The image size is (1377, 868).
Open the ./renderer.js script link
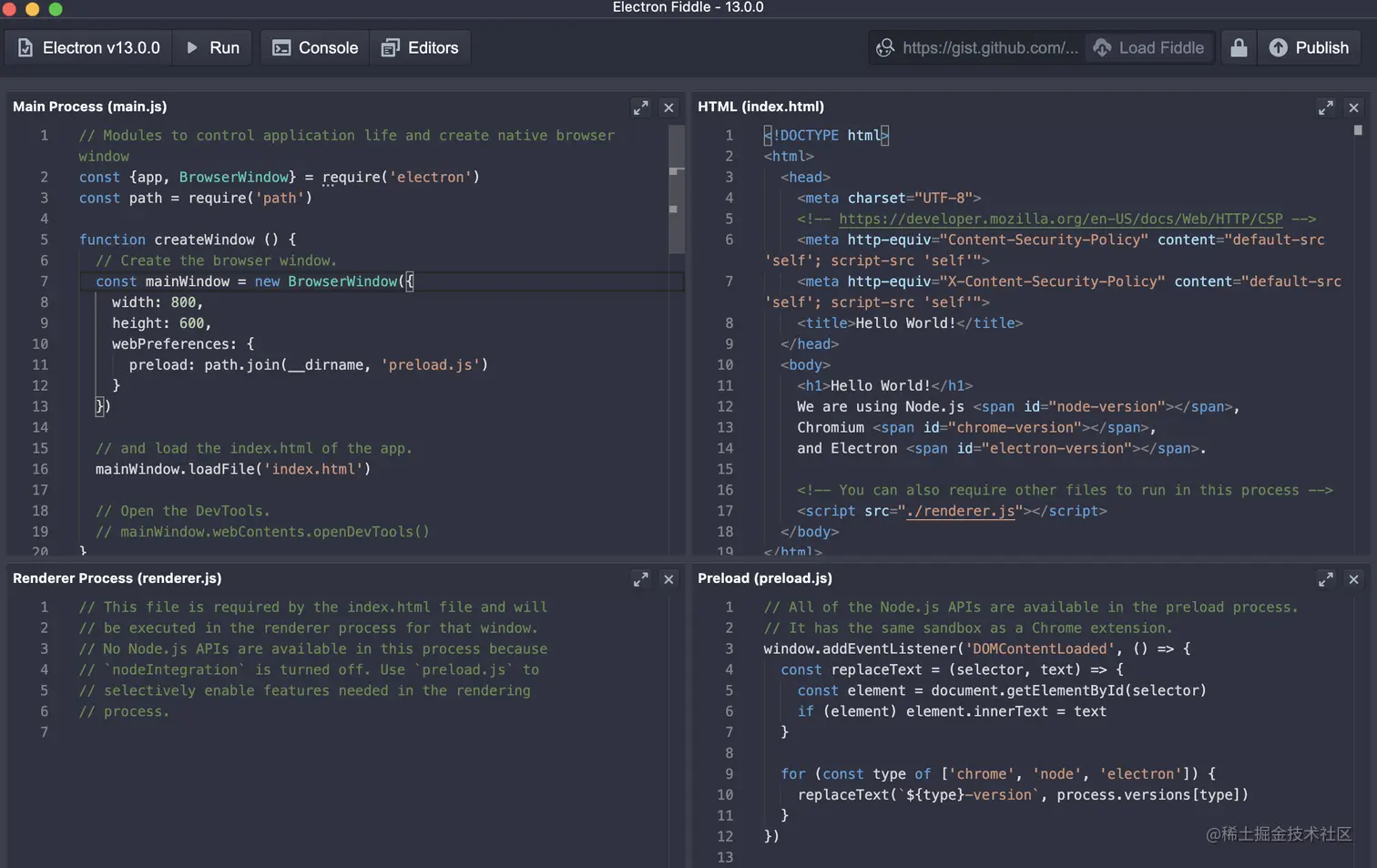[x=960, y=511]
